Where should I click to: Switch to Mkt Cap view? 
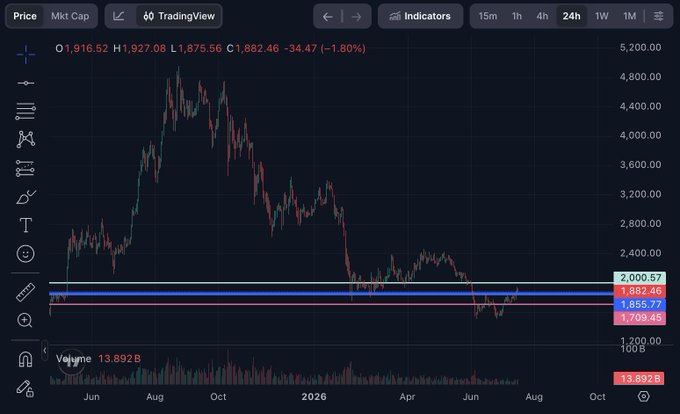(70, 16)
